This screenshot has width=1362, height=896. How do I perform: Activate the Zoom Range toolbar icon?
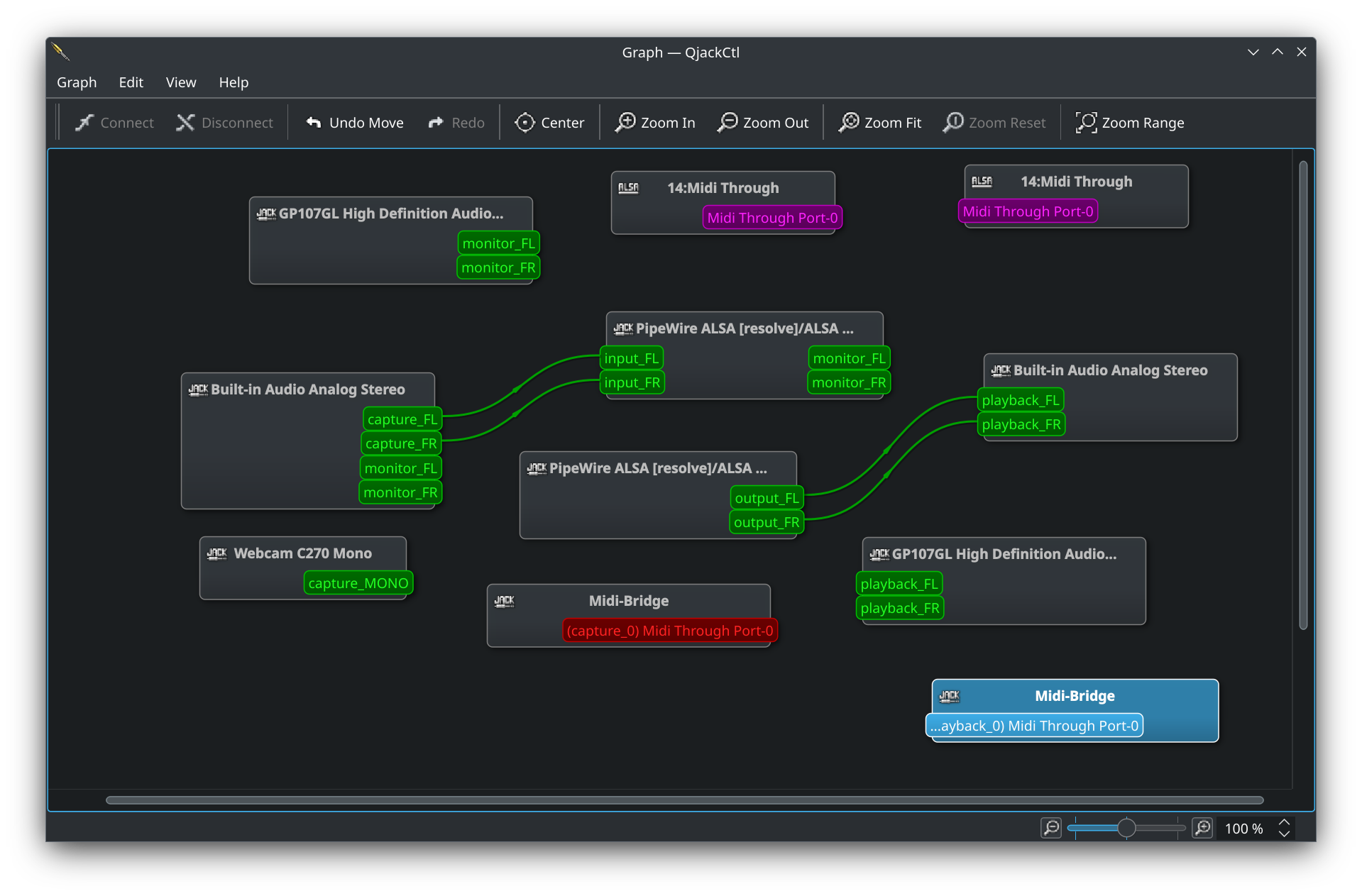pyautogui.click(x=1085, y=123)
